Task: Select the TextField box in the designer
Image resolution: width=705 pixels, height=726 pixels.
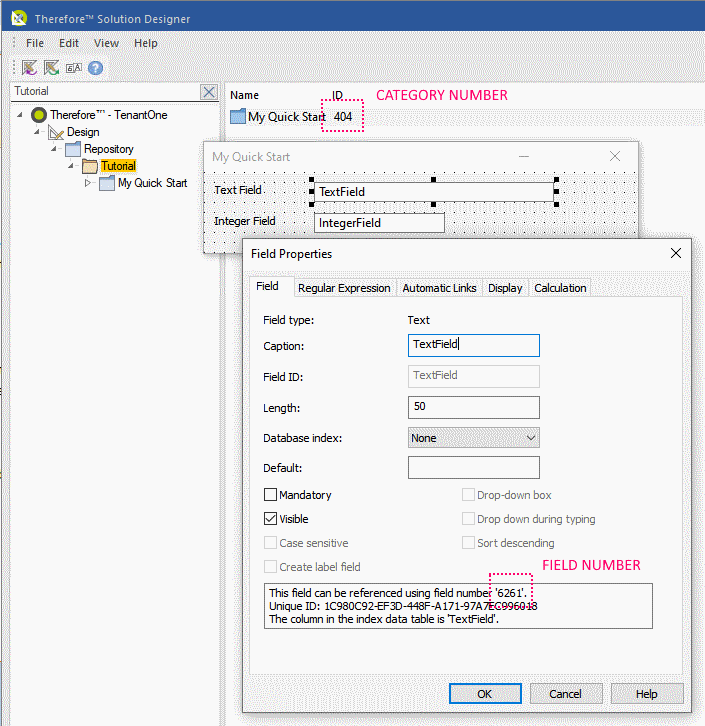Action: point(434,192)
